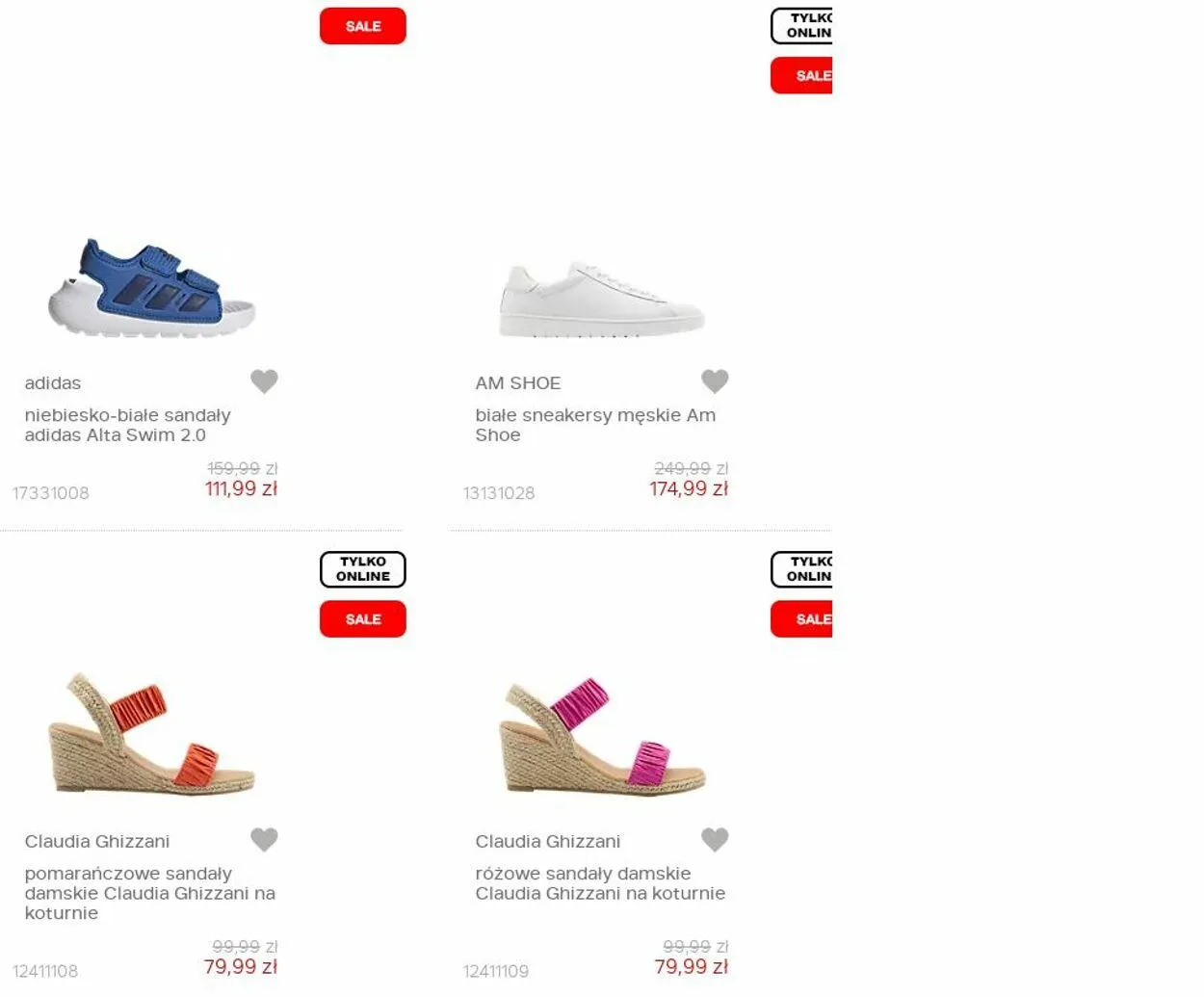Image resolution: width=1204 pixels, height=997 pixels.
Task: Click TYLKO ONLINE badge above white sneakers
Action: 801,26
